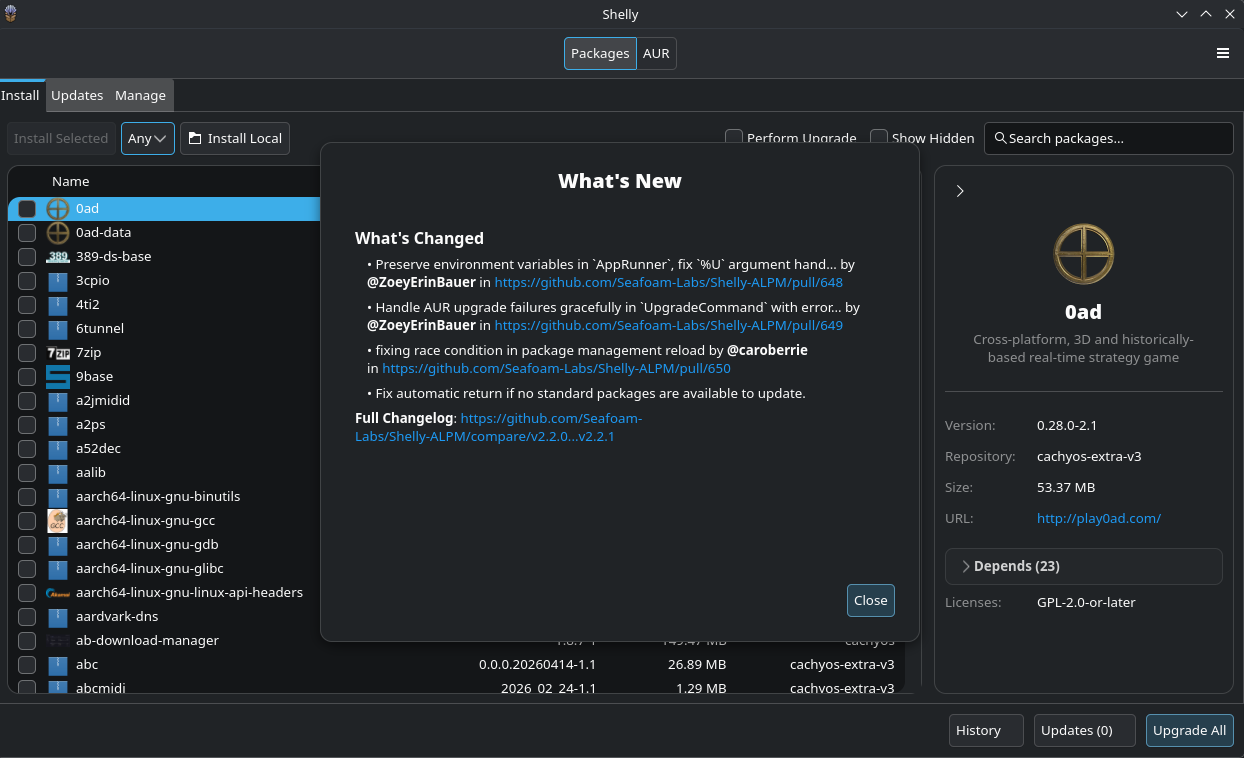Click the Updates (0) button

click(1085, 730)
